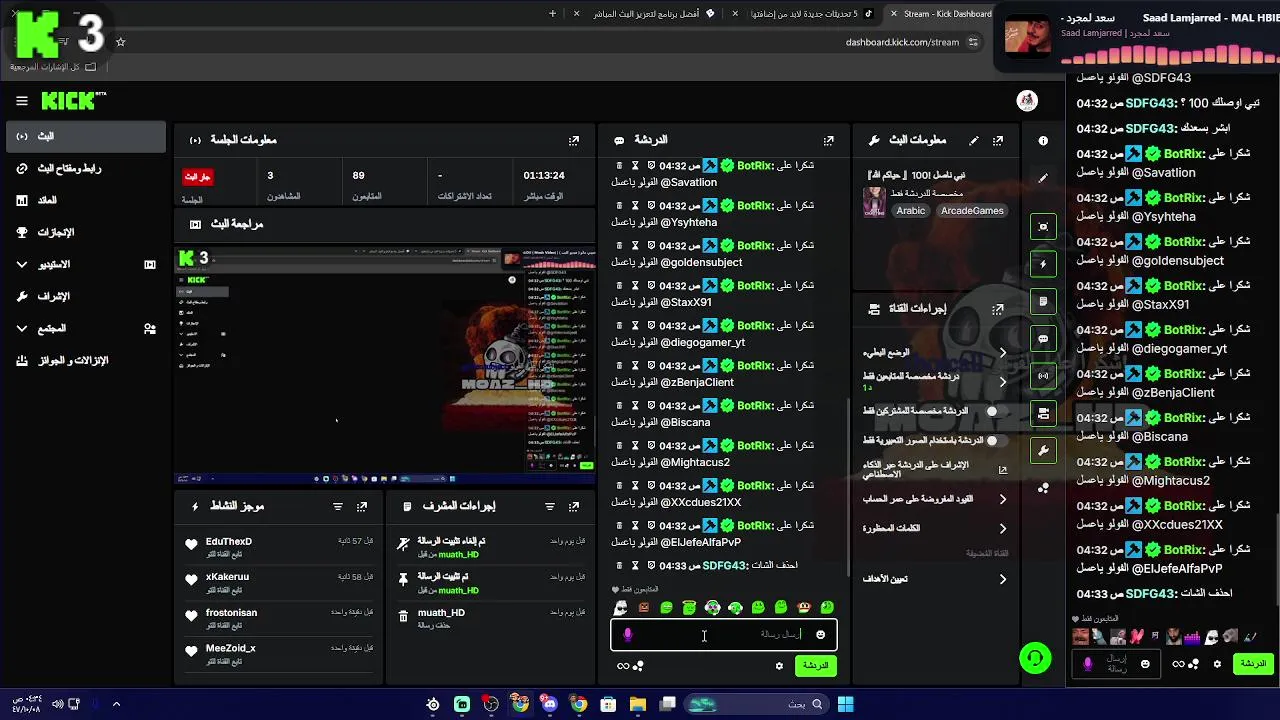Toggle the chat bubble panel icon

point(1043,339)
